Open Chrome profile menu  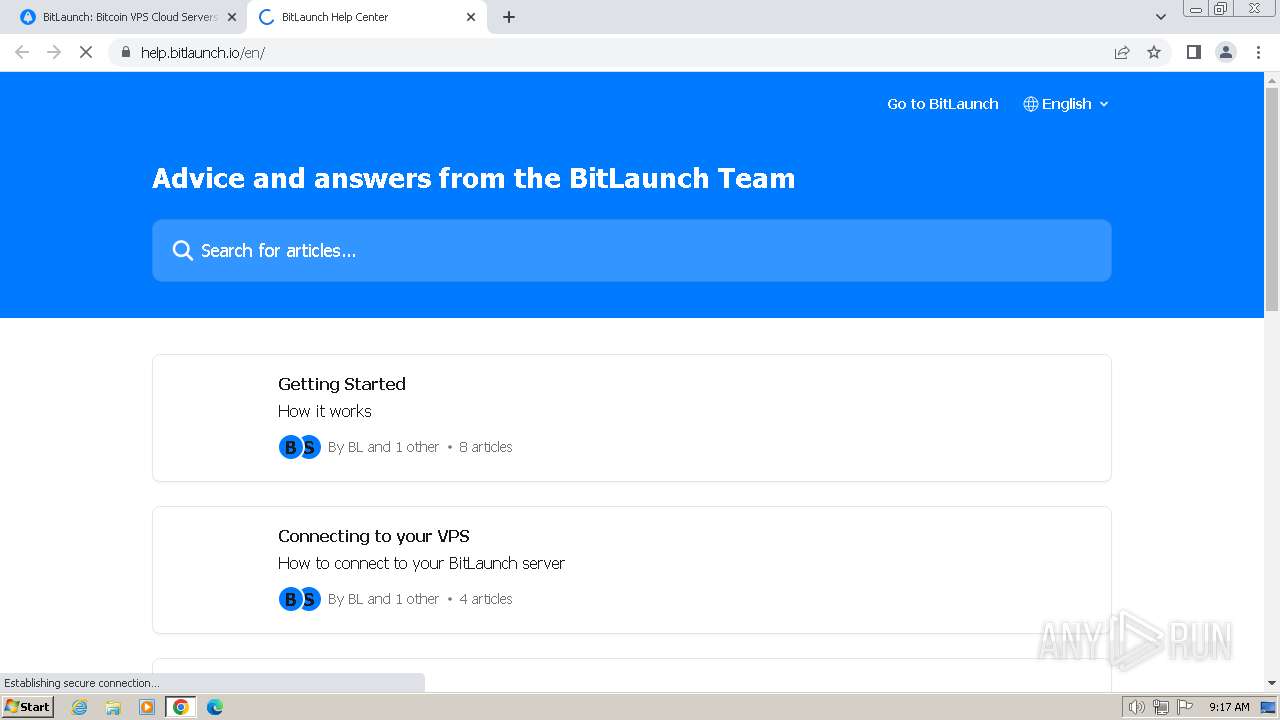coord(1226,52)
